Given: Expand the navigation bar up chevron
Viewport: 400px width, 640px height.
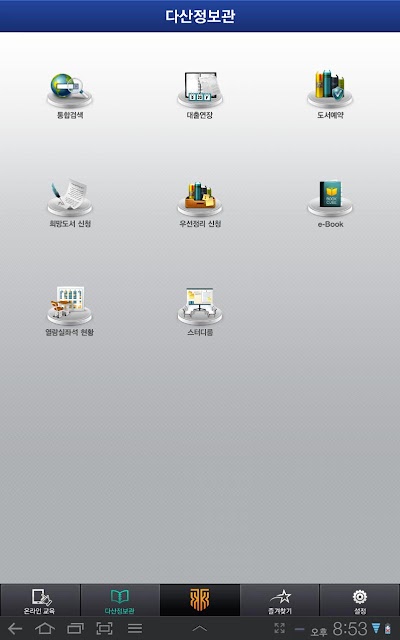Looking at the screenshot, I should point(200,629).
